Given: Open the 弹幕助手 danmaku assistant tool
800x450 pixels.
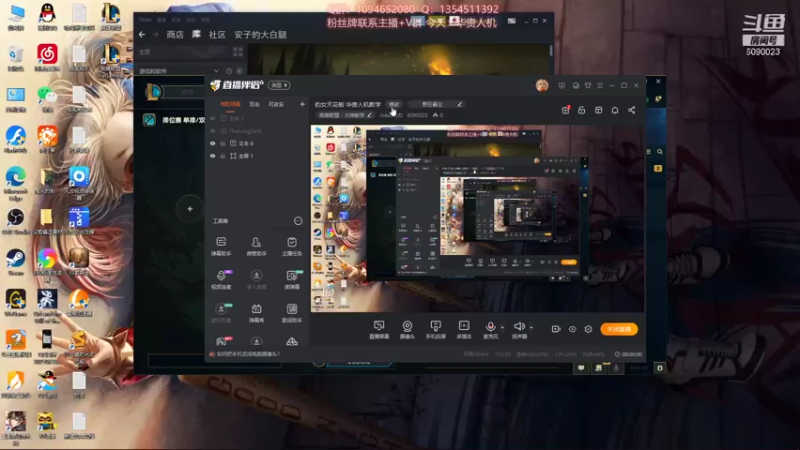Looking at the screenshot, I should tap(221, 246).
